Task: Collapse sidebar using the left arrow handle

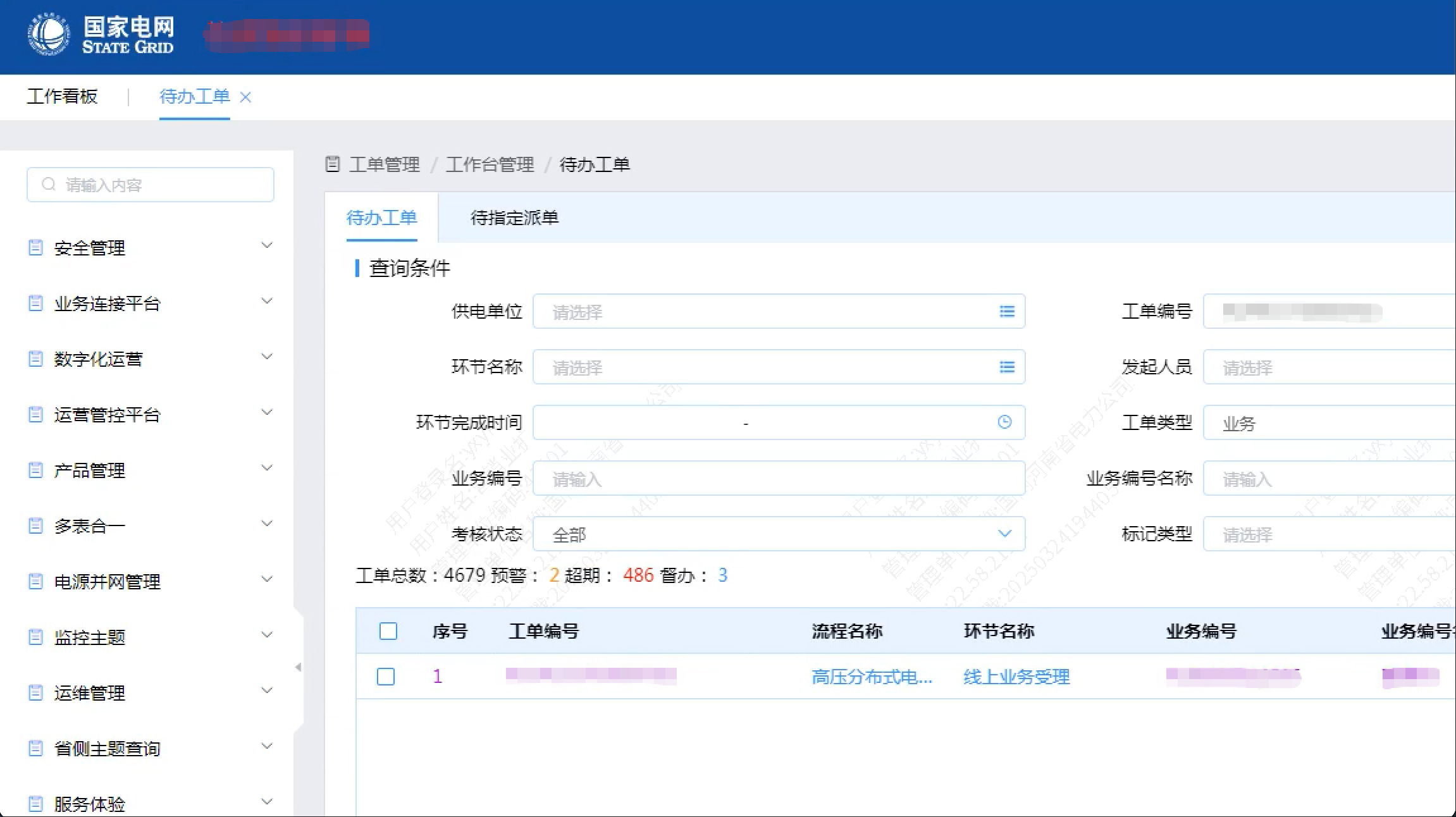Action: pyautogui.click(x=298, y=667)
